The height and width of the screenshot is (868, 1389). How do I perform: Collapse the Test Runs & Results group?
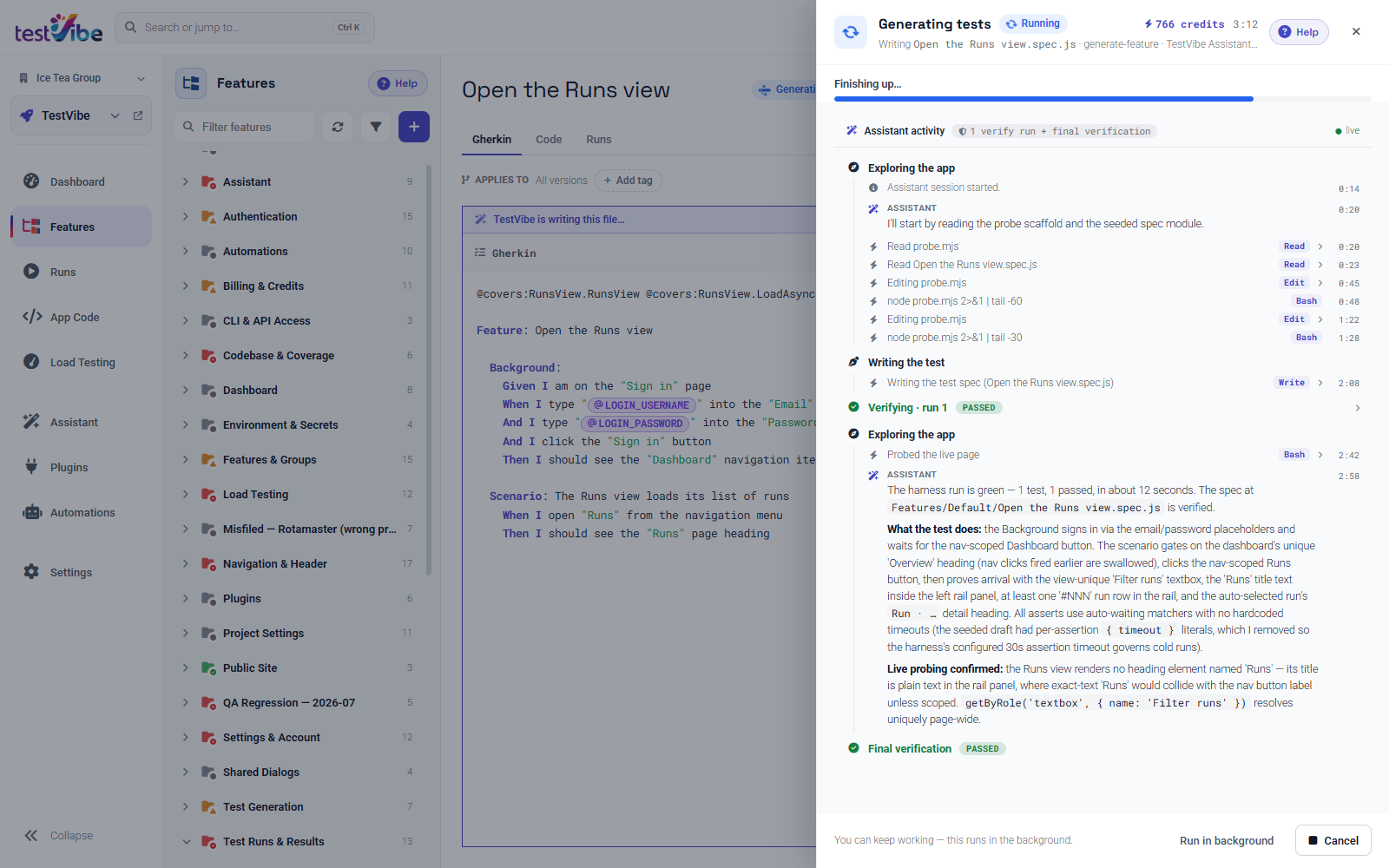tap(186, 841)
